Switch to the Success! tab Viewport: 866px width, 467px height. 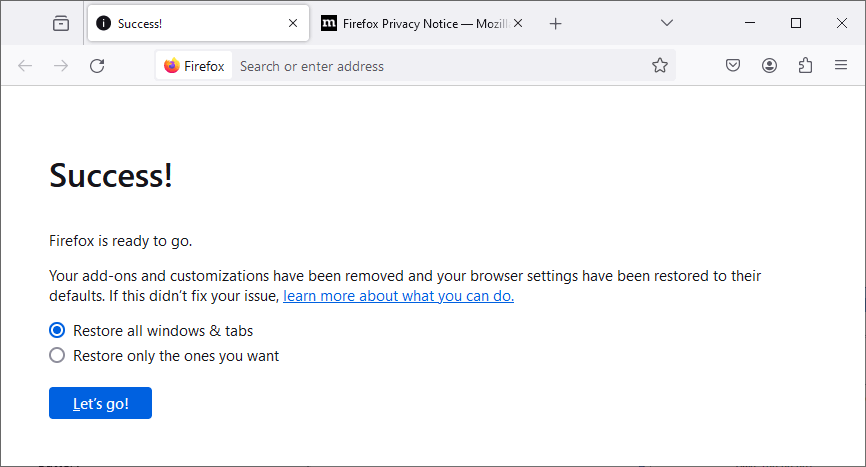click(198, 23)
